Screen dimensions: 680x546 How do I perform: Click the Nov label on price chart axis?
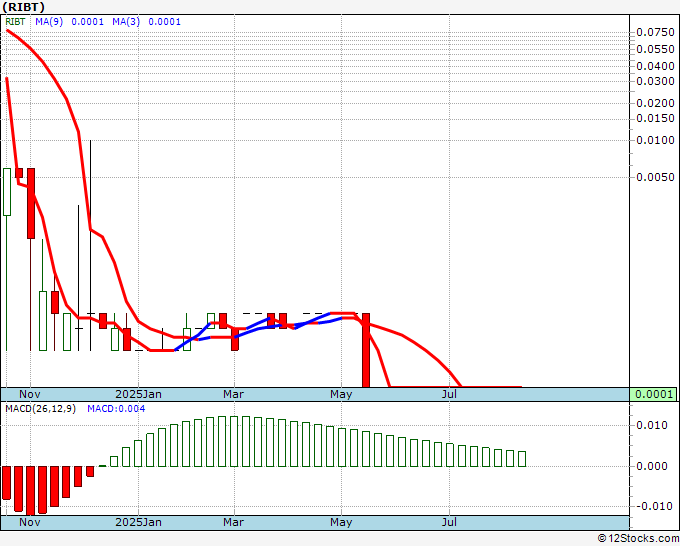tap(31, 394)
